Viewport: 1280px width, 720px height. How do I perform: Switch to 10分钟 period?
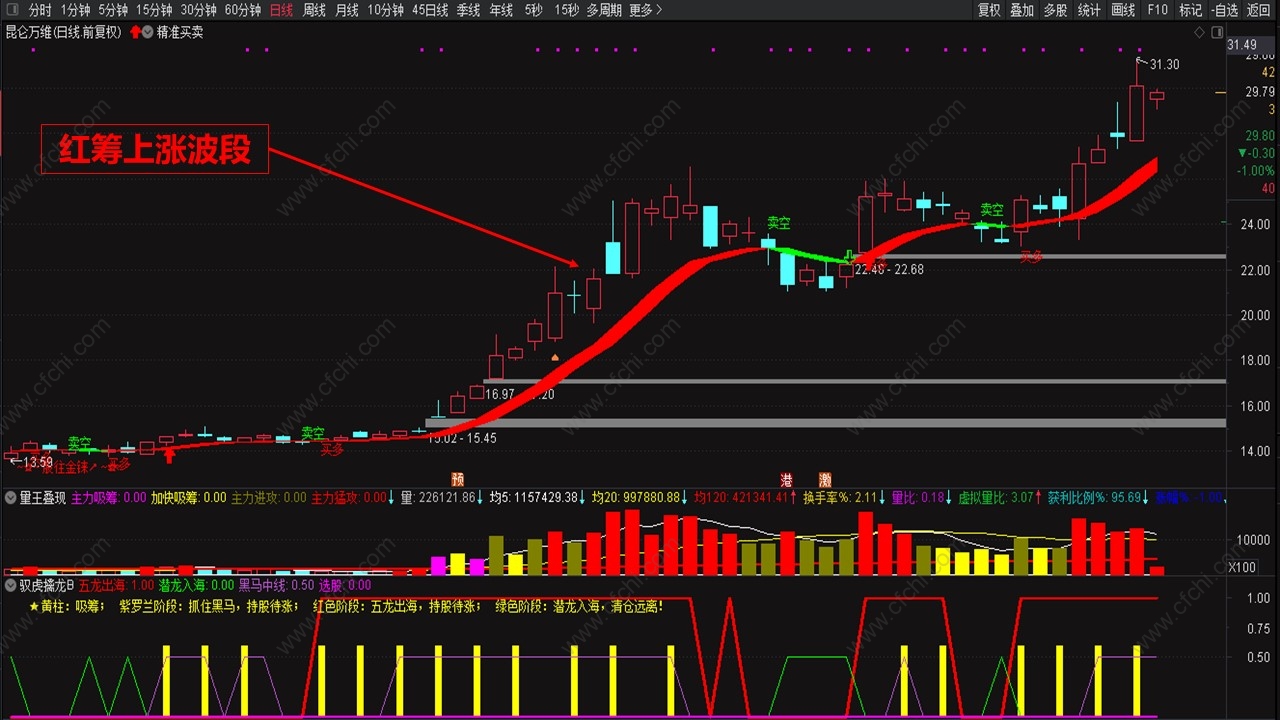(386, 10)
